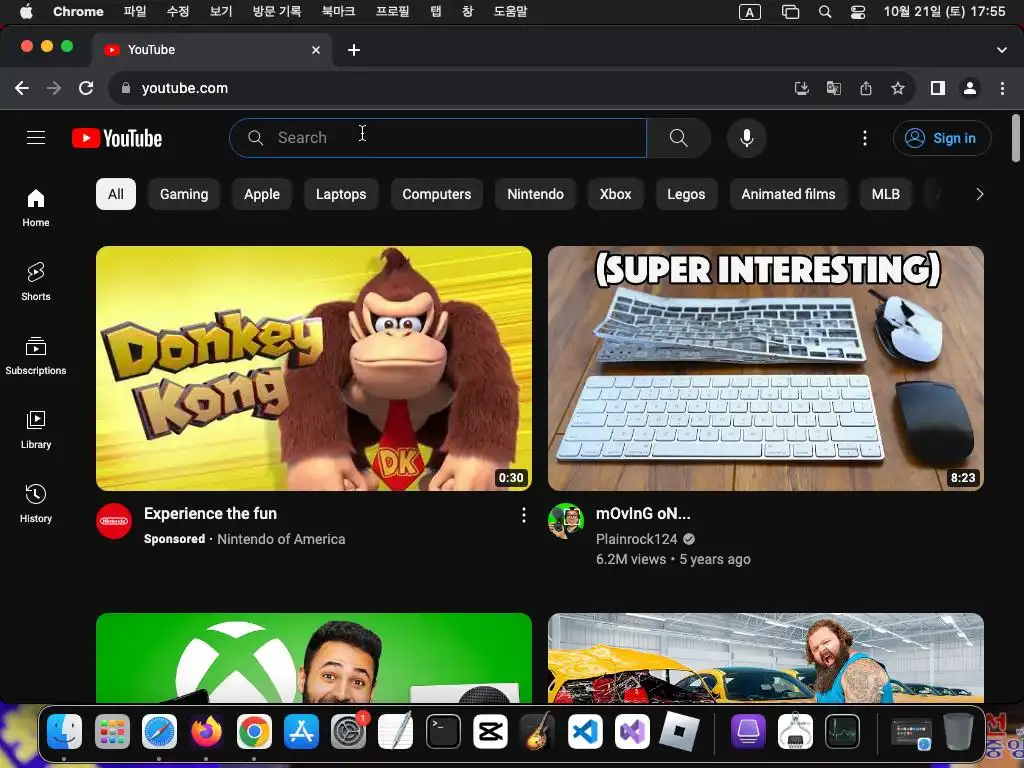Viewport: 1024px width, 768px height.
Task: Open Terminal from the Dock
Action: coord(443,731)
